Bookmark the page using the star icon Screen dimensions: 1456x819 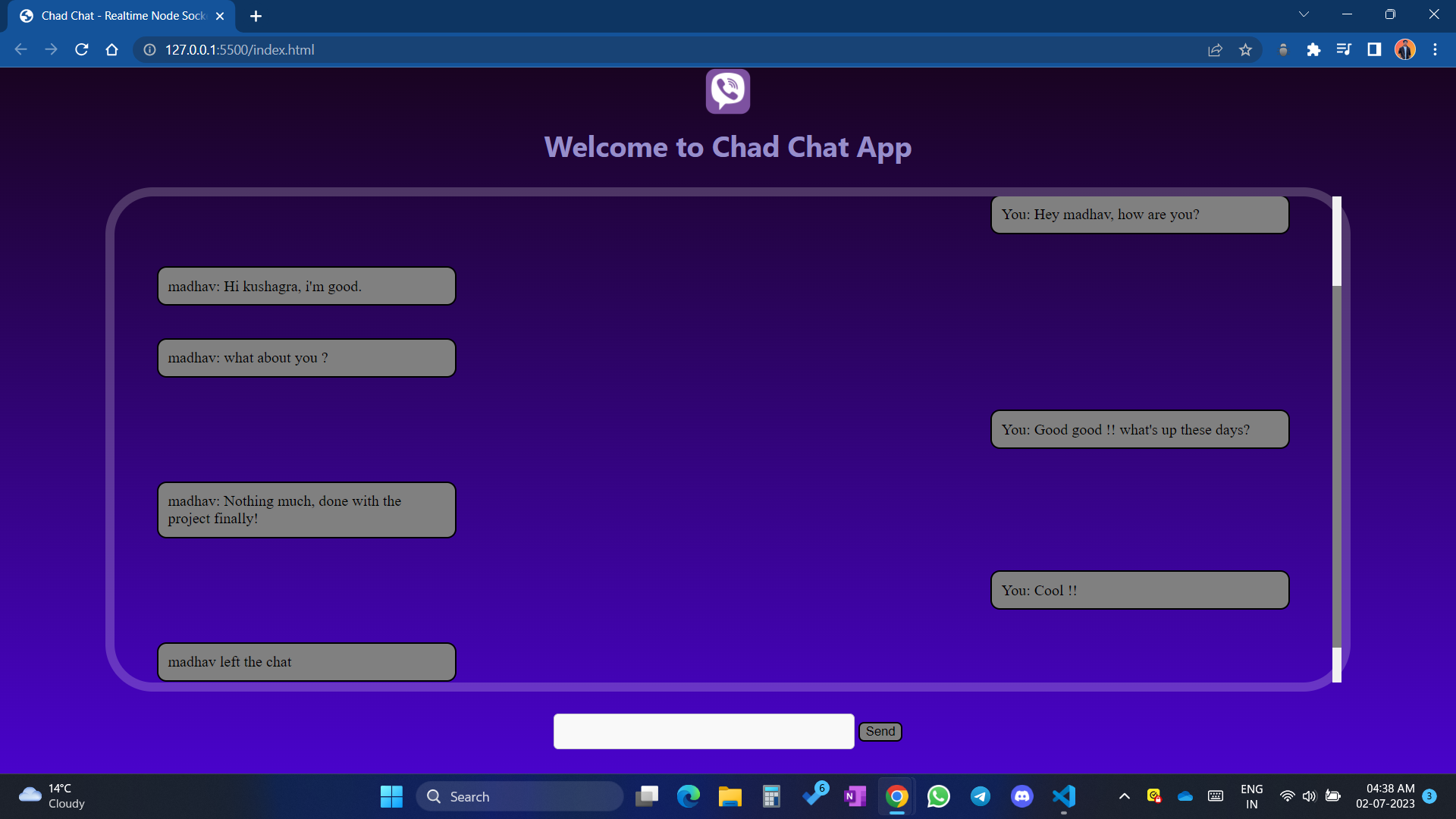[1246, 49]
